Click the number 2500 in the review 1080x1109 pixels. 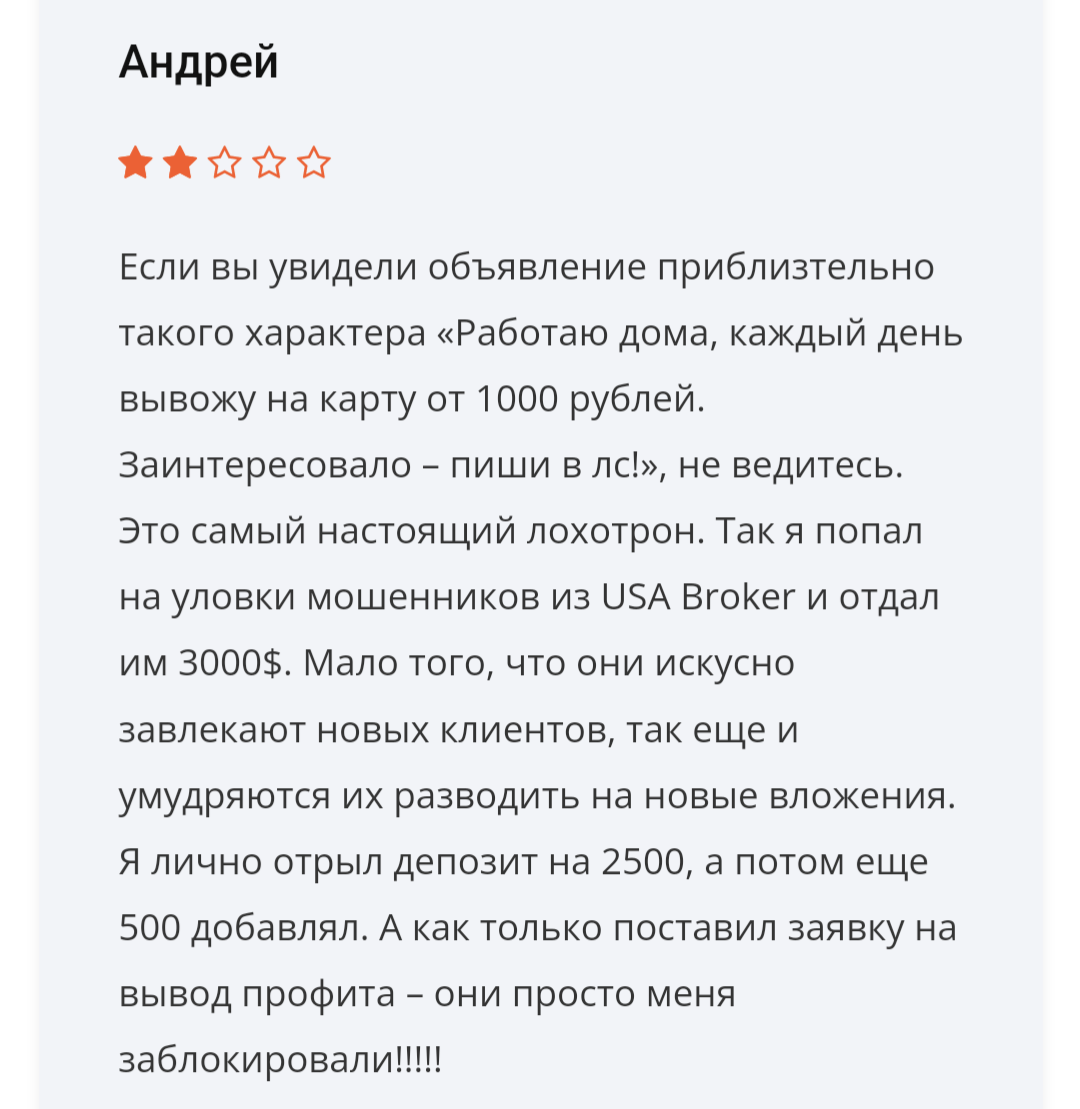pos(643,861)
